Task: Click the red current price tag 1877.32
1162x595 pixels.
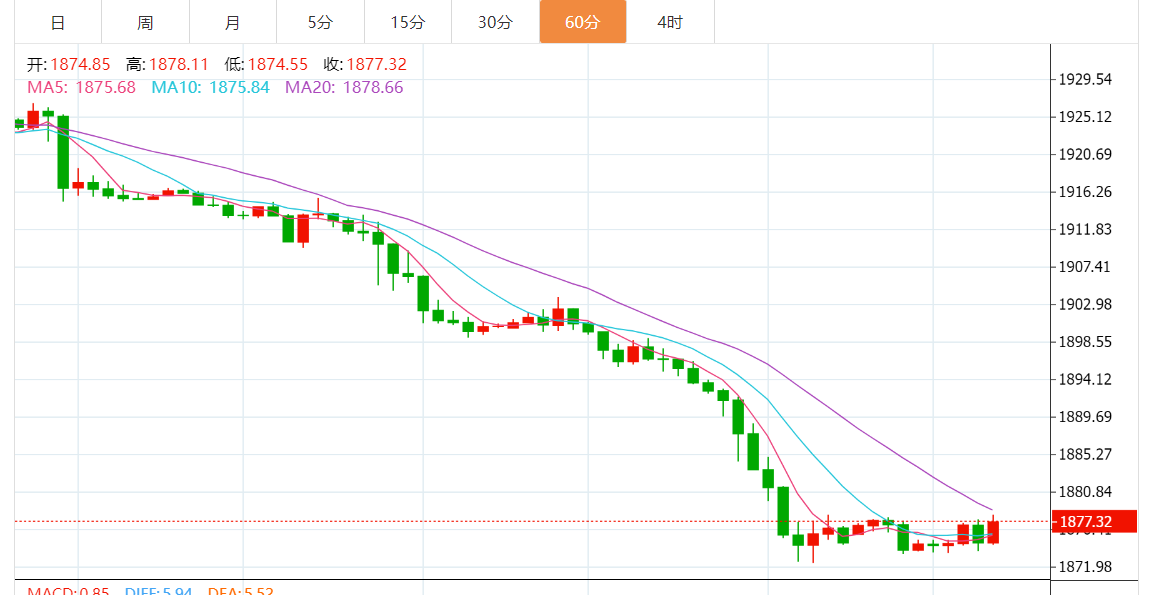Action: [1094, 522]
